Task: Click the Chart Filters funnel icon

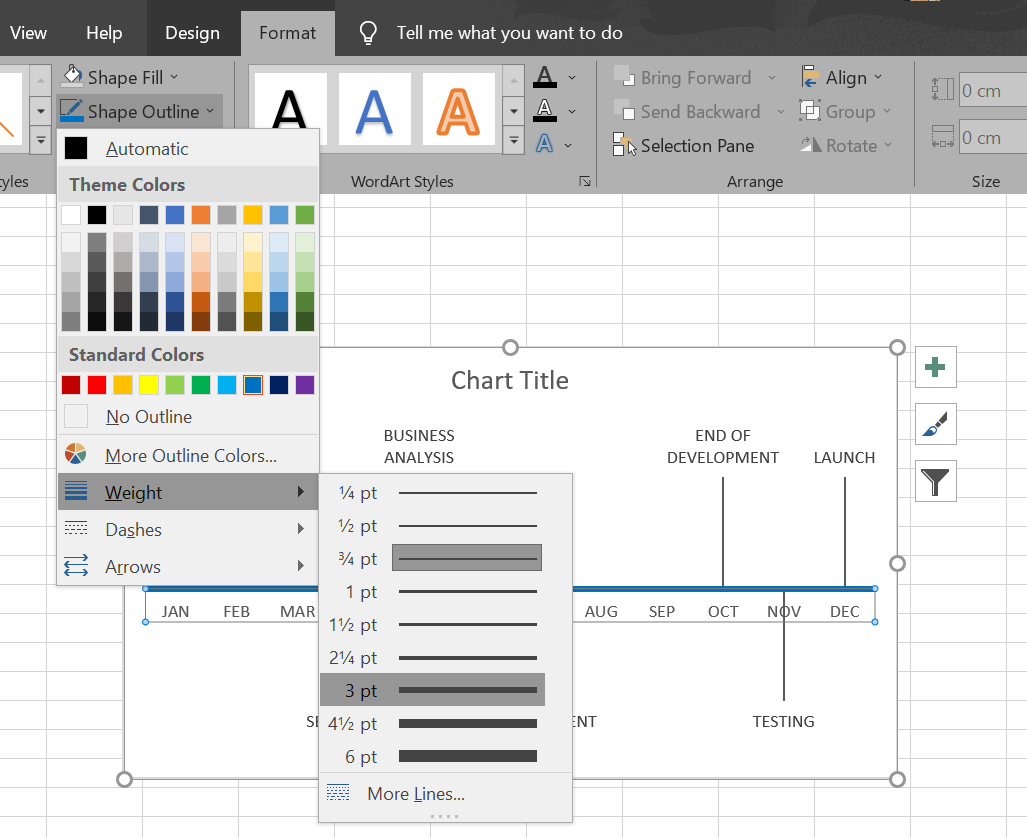Action: click(x=935, y=481)
